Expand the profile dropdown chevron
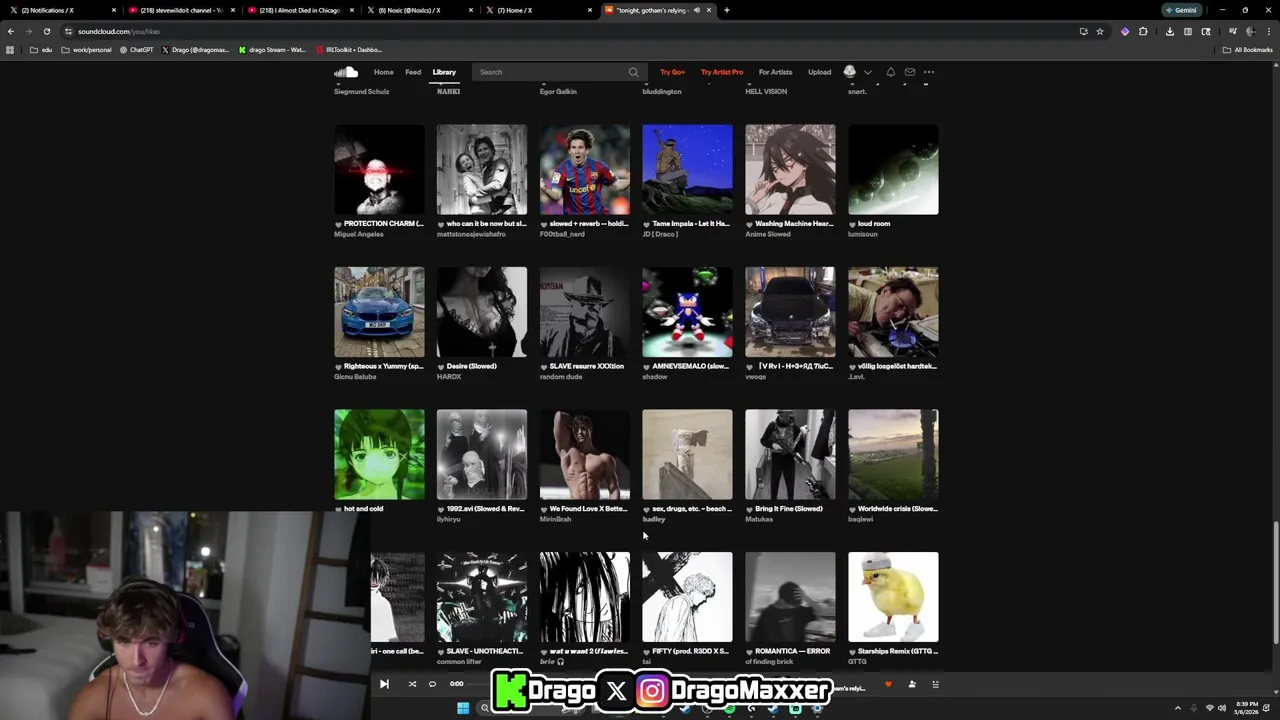The height and width of the screenshot is (720, 1280). (868, 72)
